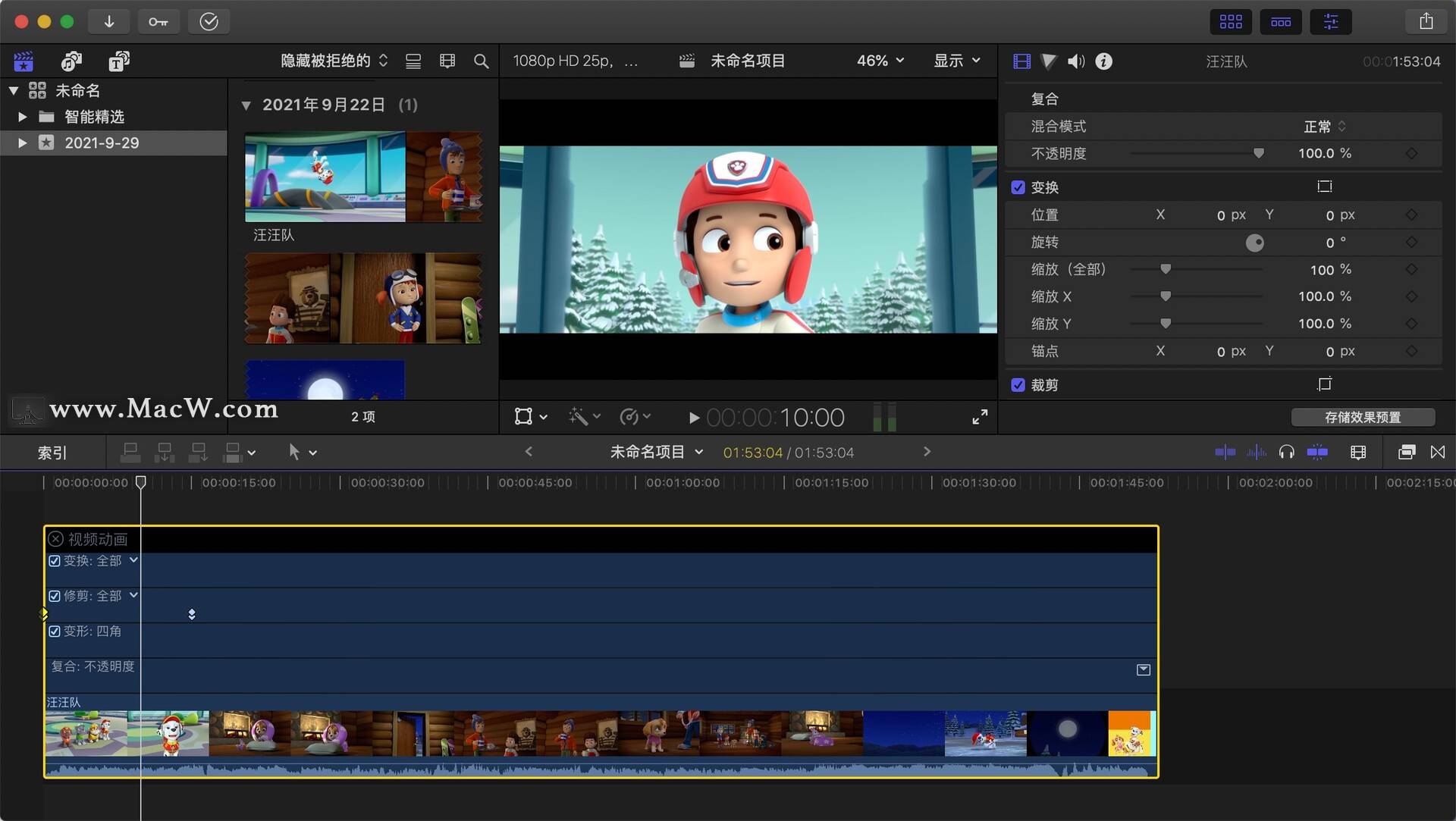The width and height of the screenshot is (1456, 821).
Task: Reset transform onscreen controls icon
Action: (x=1325, y=186)
